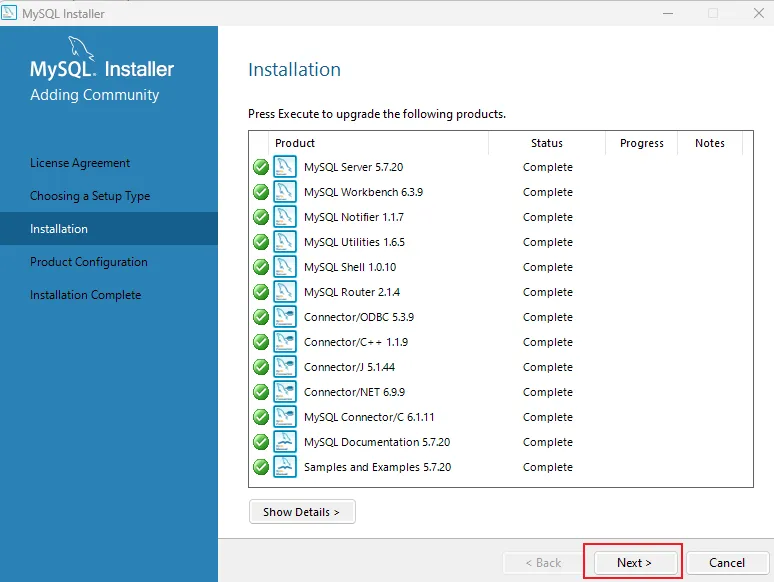Cancel the installation
The height and width of the screenshot is (582, 774).
click(727, 563)
